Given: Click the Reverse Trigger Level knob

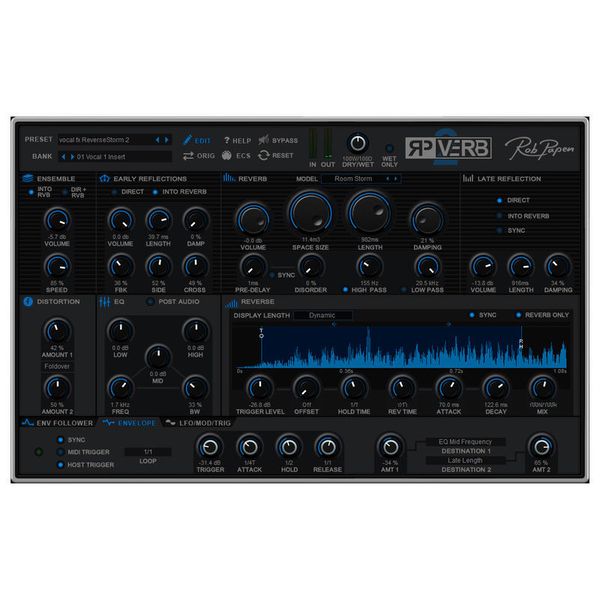Looking at the screenshot, I should [260, 388].
